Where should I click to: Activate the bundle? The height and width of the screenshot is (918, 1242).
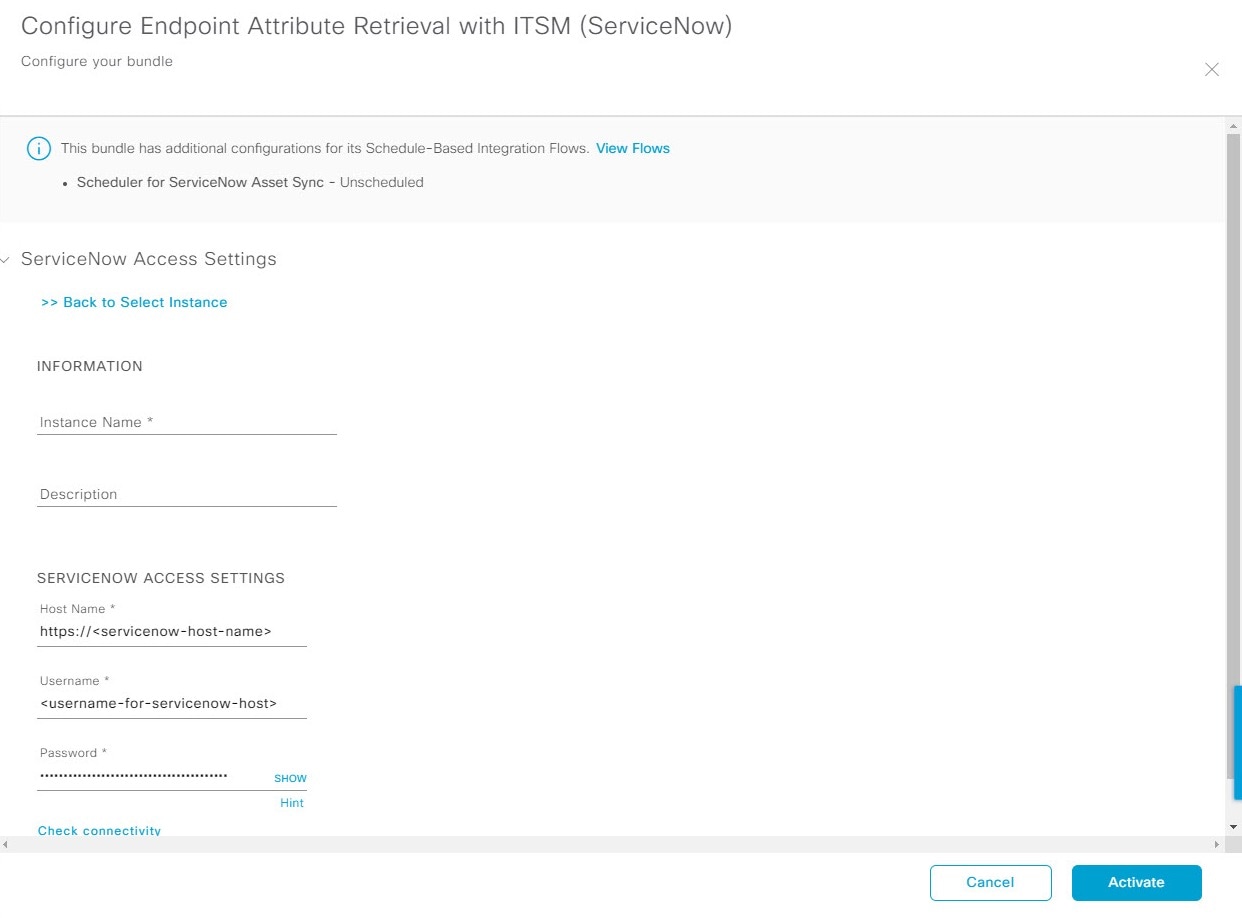click(x=1136, y=883)
